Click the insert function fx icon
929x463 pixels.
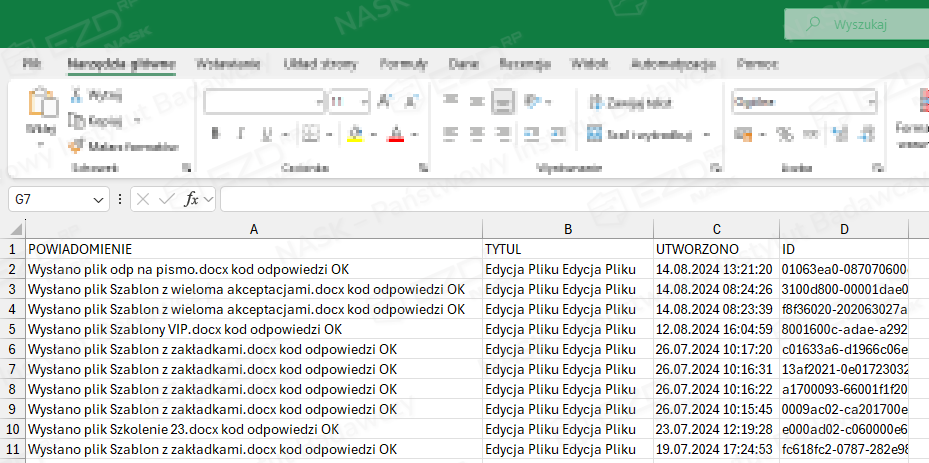pyautogui.click(x=192, y=200)
